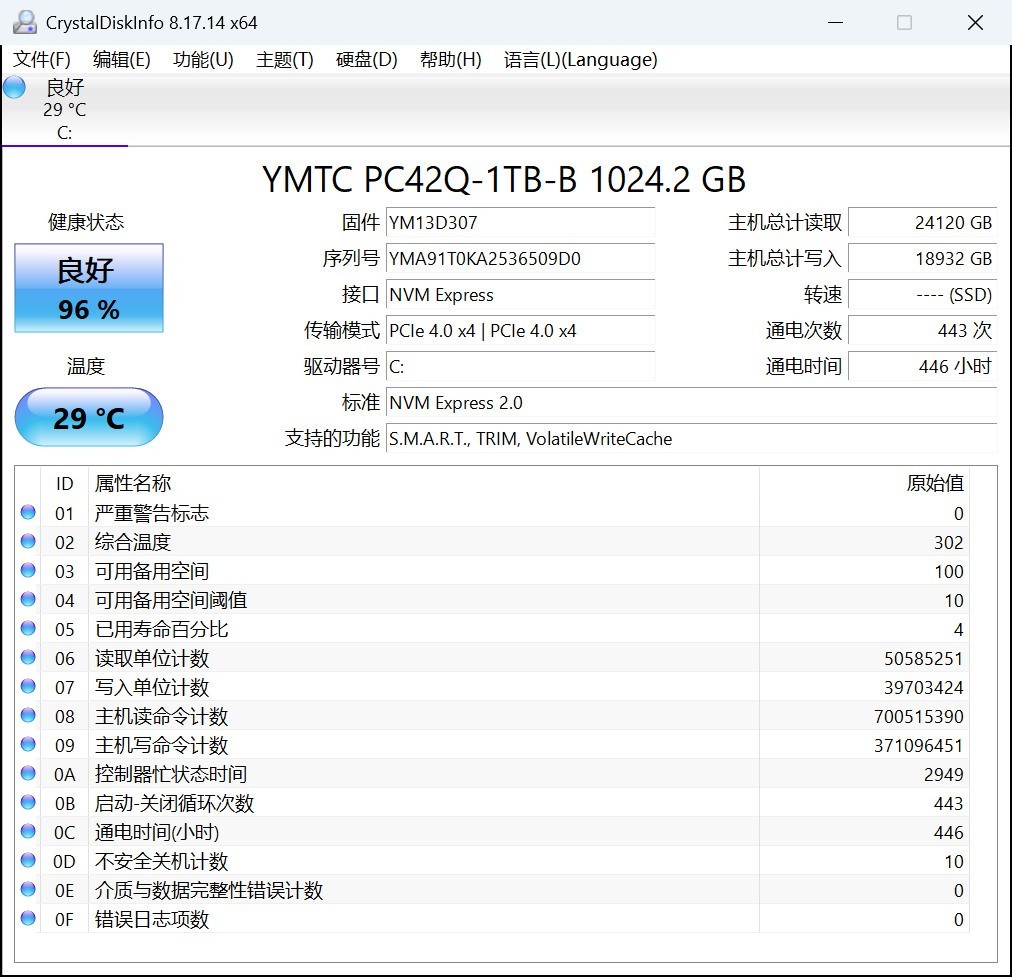Click the ID column header
Viewport: 1012px width, 977px height.
[x=65, y=483]
